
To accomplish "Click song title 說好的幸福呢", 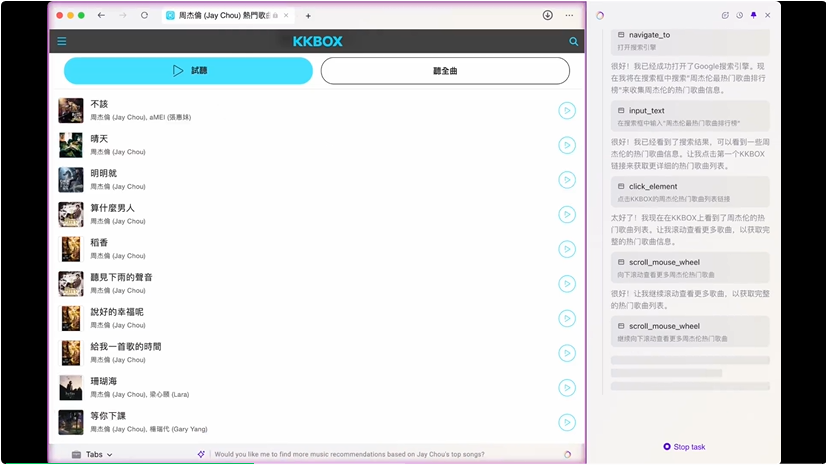I will 117,312.
